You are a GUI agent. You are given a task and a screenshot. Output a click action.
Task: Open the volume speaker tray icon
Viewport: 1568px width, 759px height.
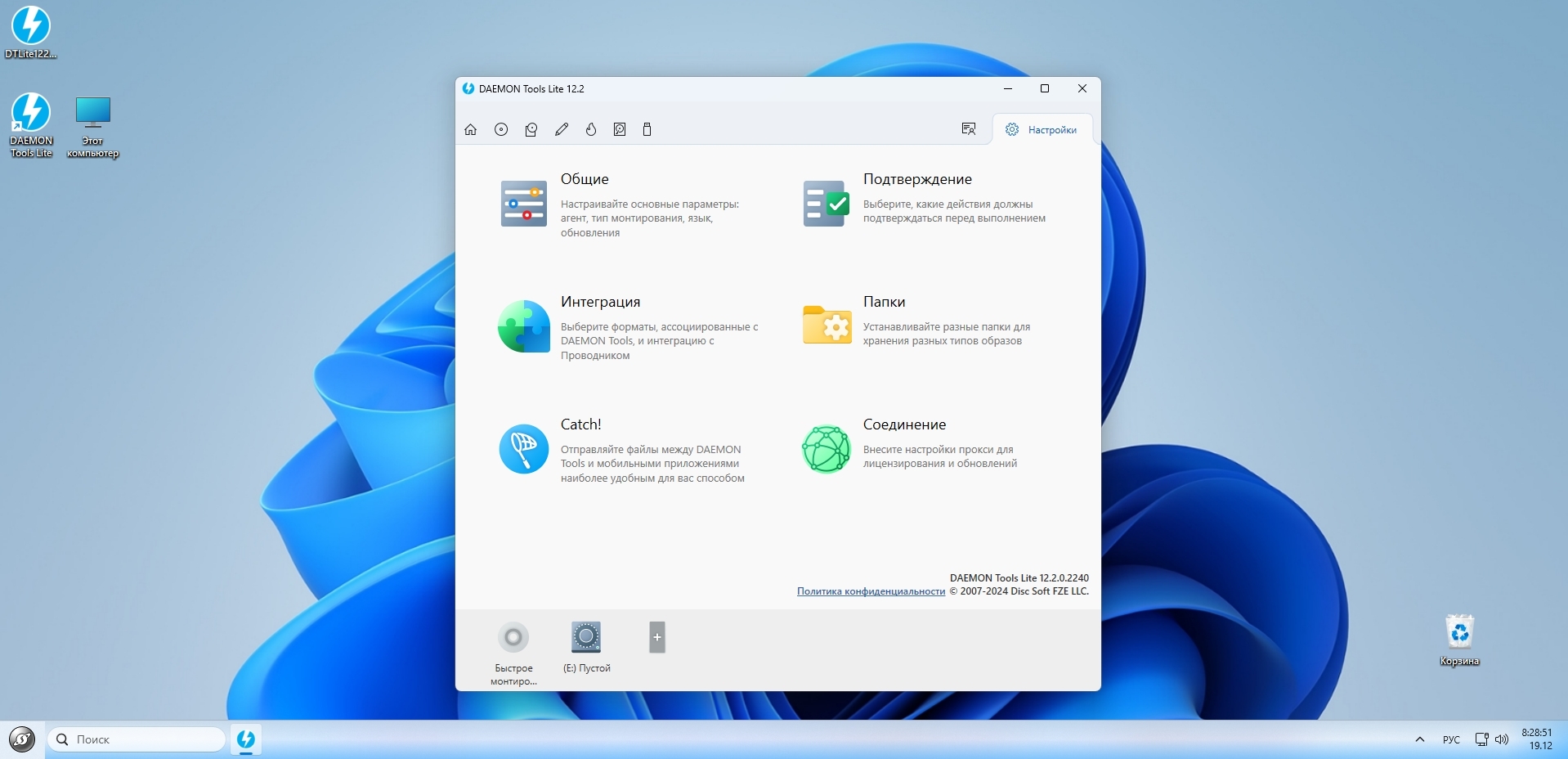tap(1502, 739)
